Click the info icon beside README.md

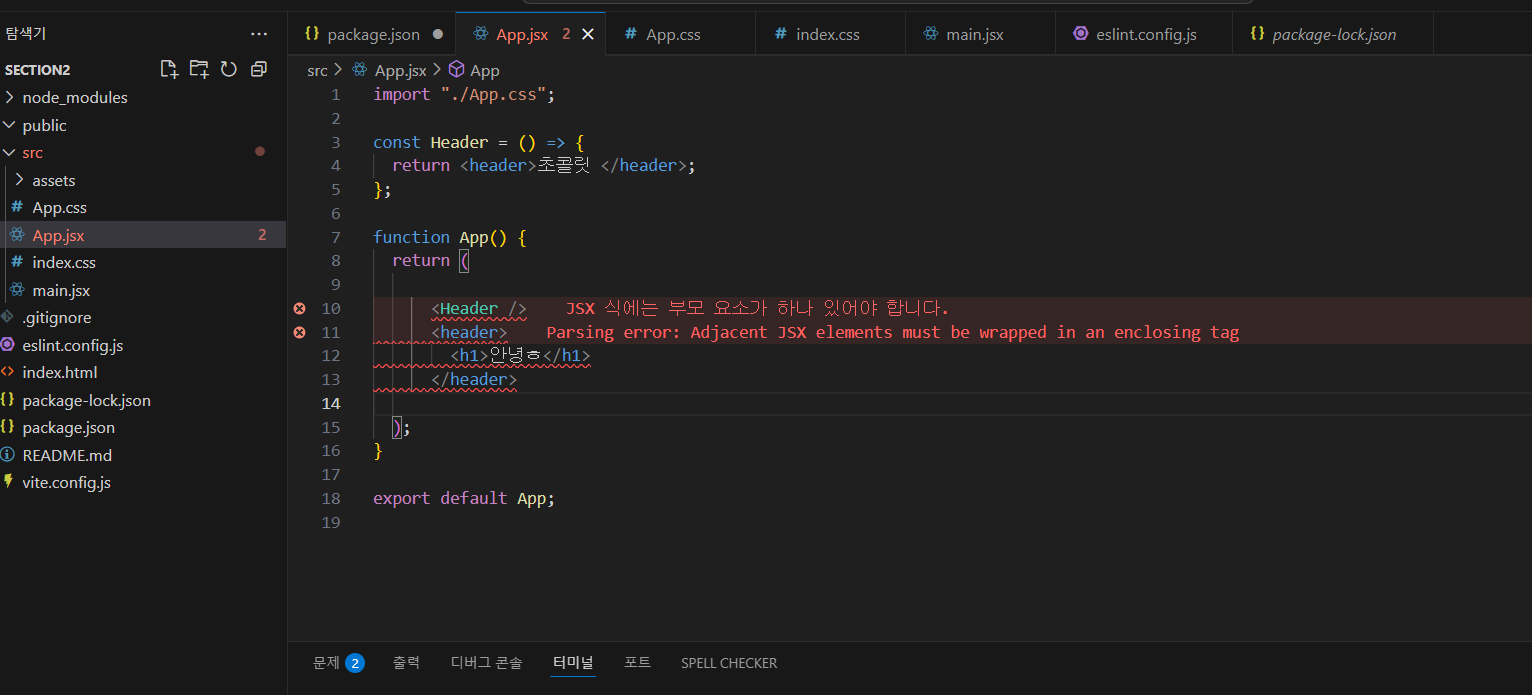9,455
